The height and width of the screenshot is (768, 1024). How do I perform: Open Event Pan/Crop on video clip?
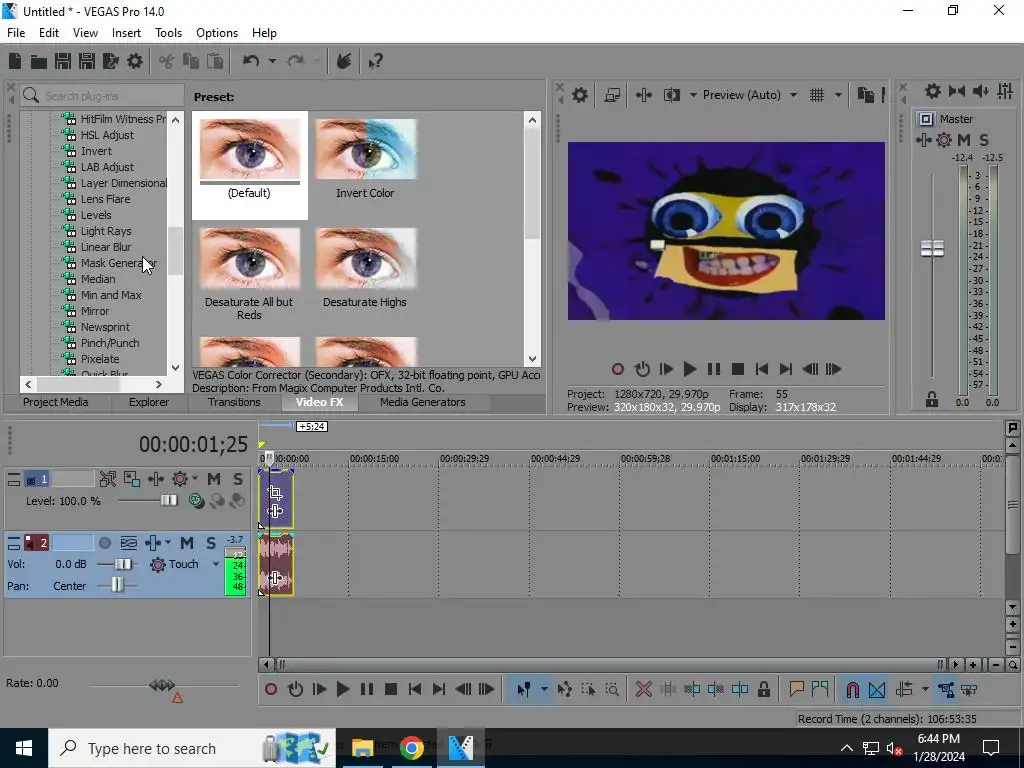[x=275, y=492]
